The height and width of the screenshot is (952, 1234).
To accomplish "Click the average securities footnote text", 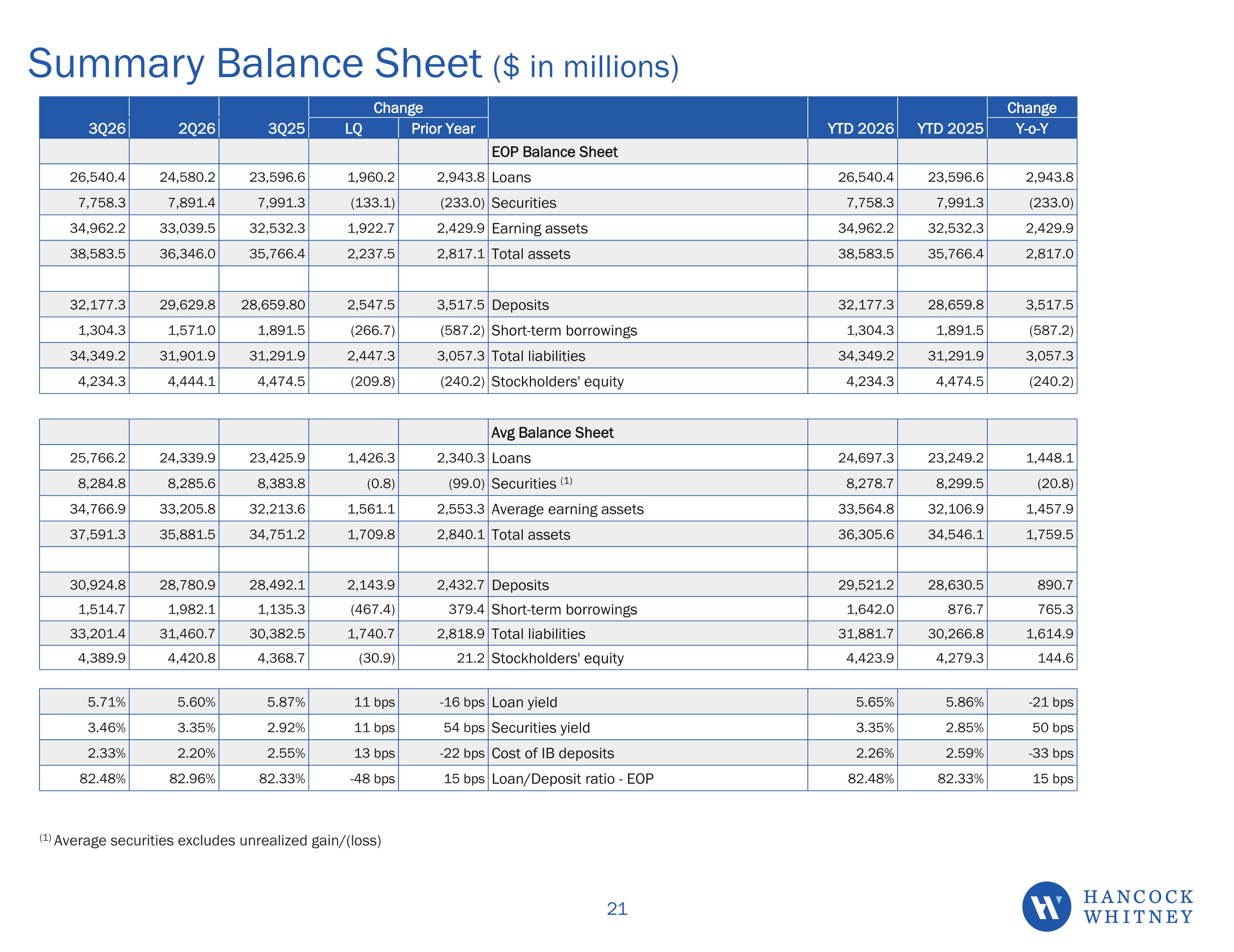I will [x=210, y=840].
